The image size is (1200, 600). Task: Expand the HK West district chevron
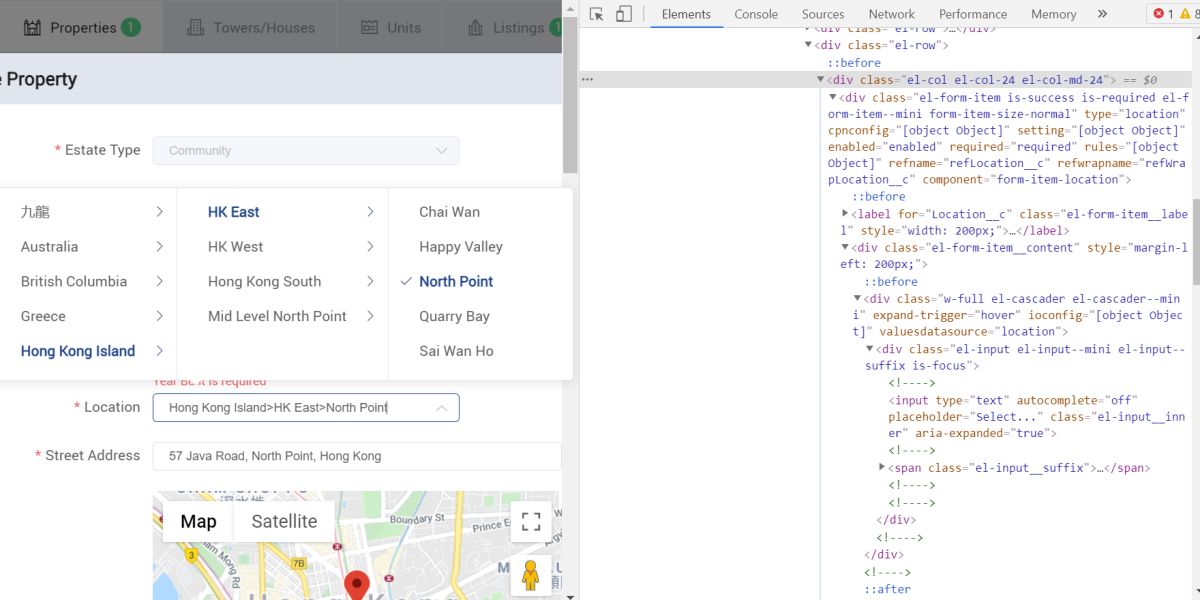coord(370,247)
